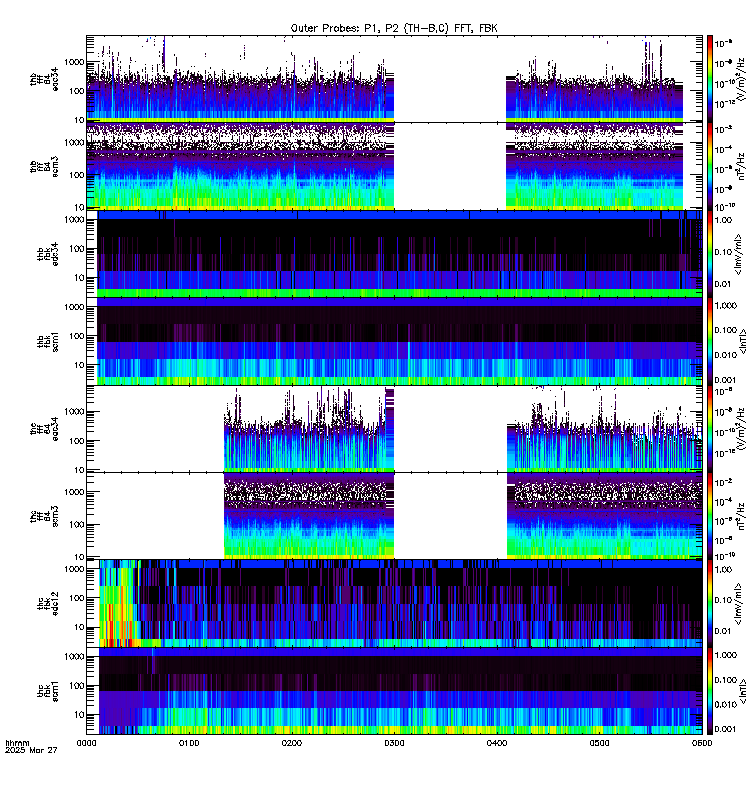Screen dimensions: 750x800
Task: Click the color bar beside thb edc34 panel
Action: point(710,254)
